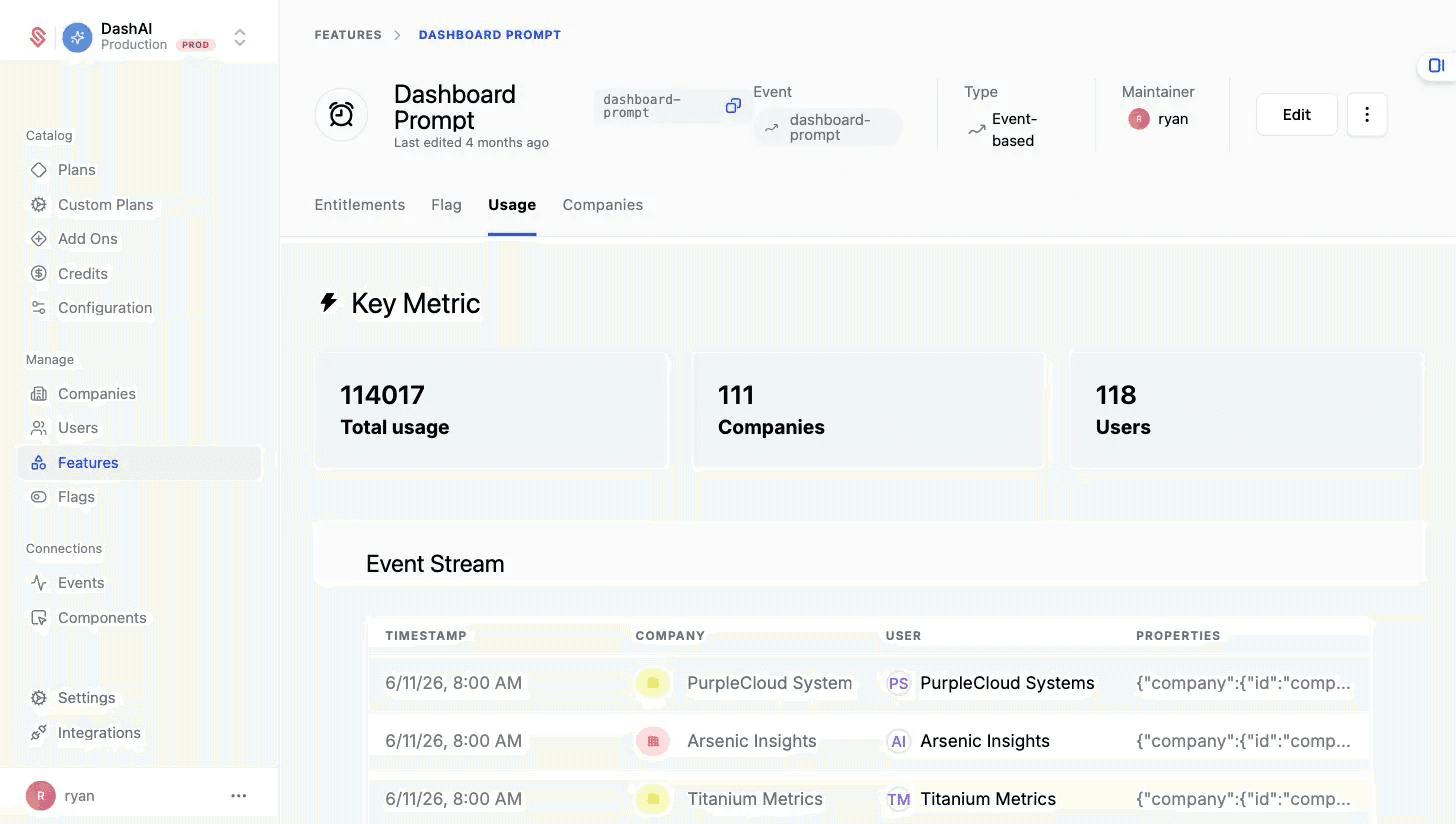Viewport: 1456px width, 824px height.
Task: Expand the DashAI Production environment switcher
Action: pyautogui.click(x=240, y=38)
